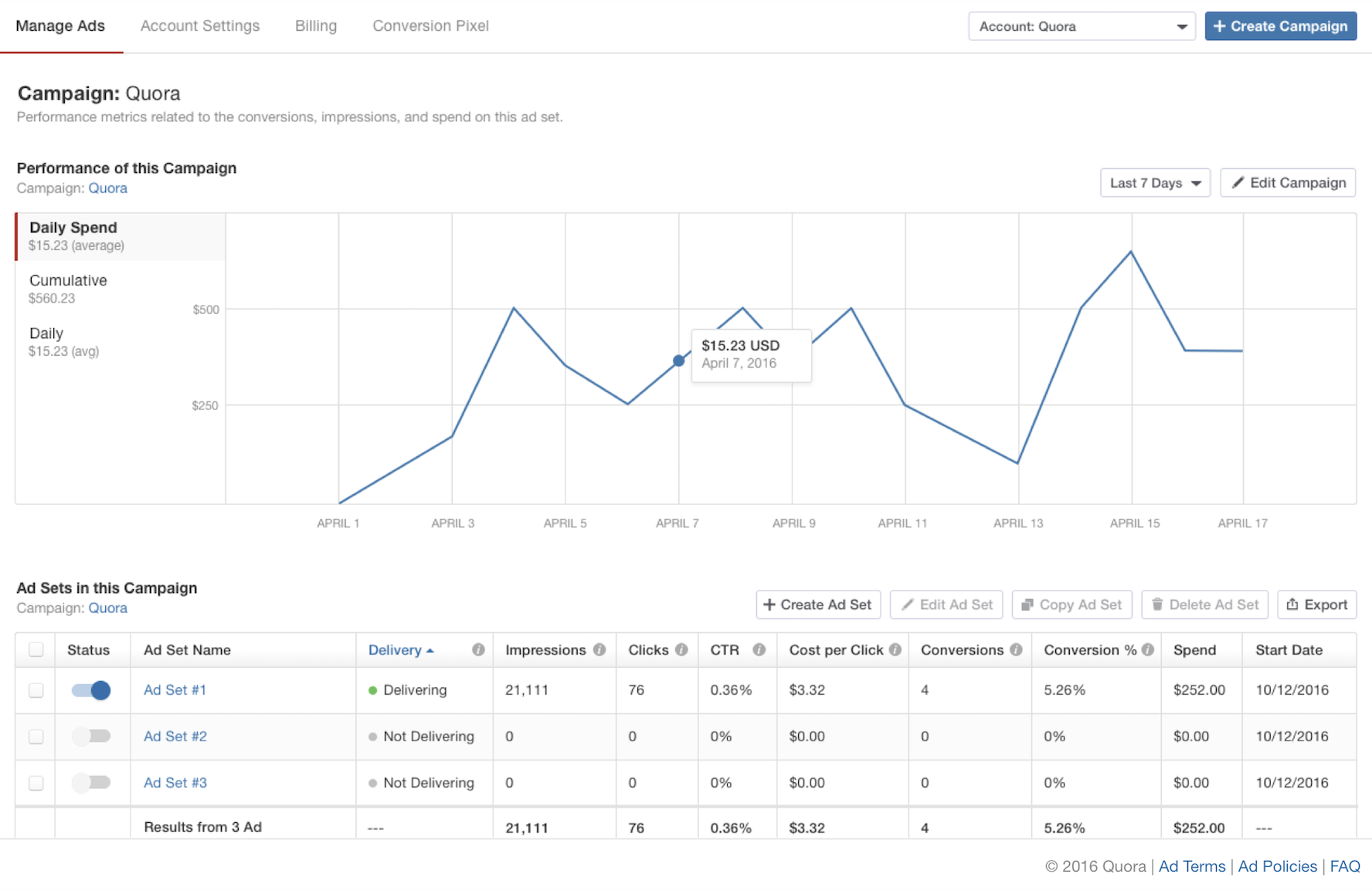1372x891 pixels.
Task: Click the CTR info icon
Action: click(759, 650)
